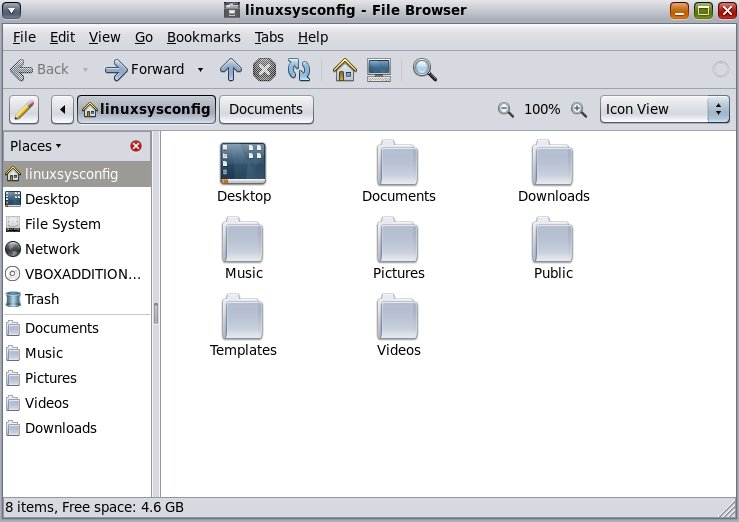The width and height of the screenshot is (739, 522).
Task: Zoom out using the minus magnifier
Action: tap(506, 109)
